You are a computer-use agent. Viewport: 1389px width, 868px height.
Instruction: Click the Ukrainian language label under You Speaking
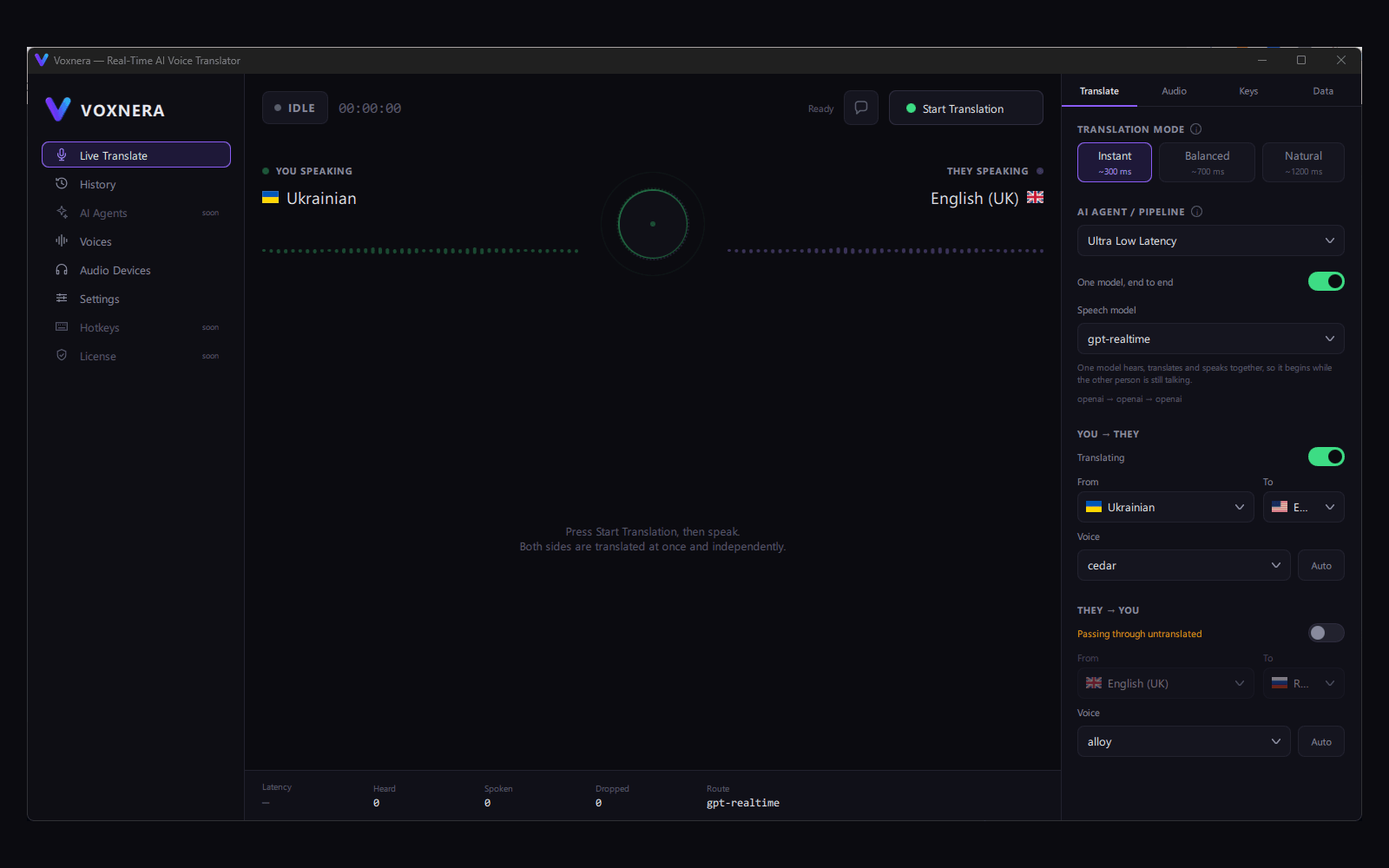pyautogui.click(x=321, y=198)
